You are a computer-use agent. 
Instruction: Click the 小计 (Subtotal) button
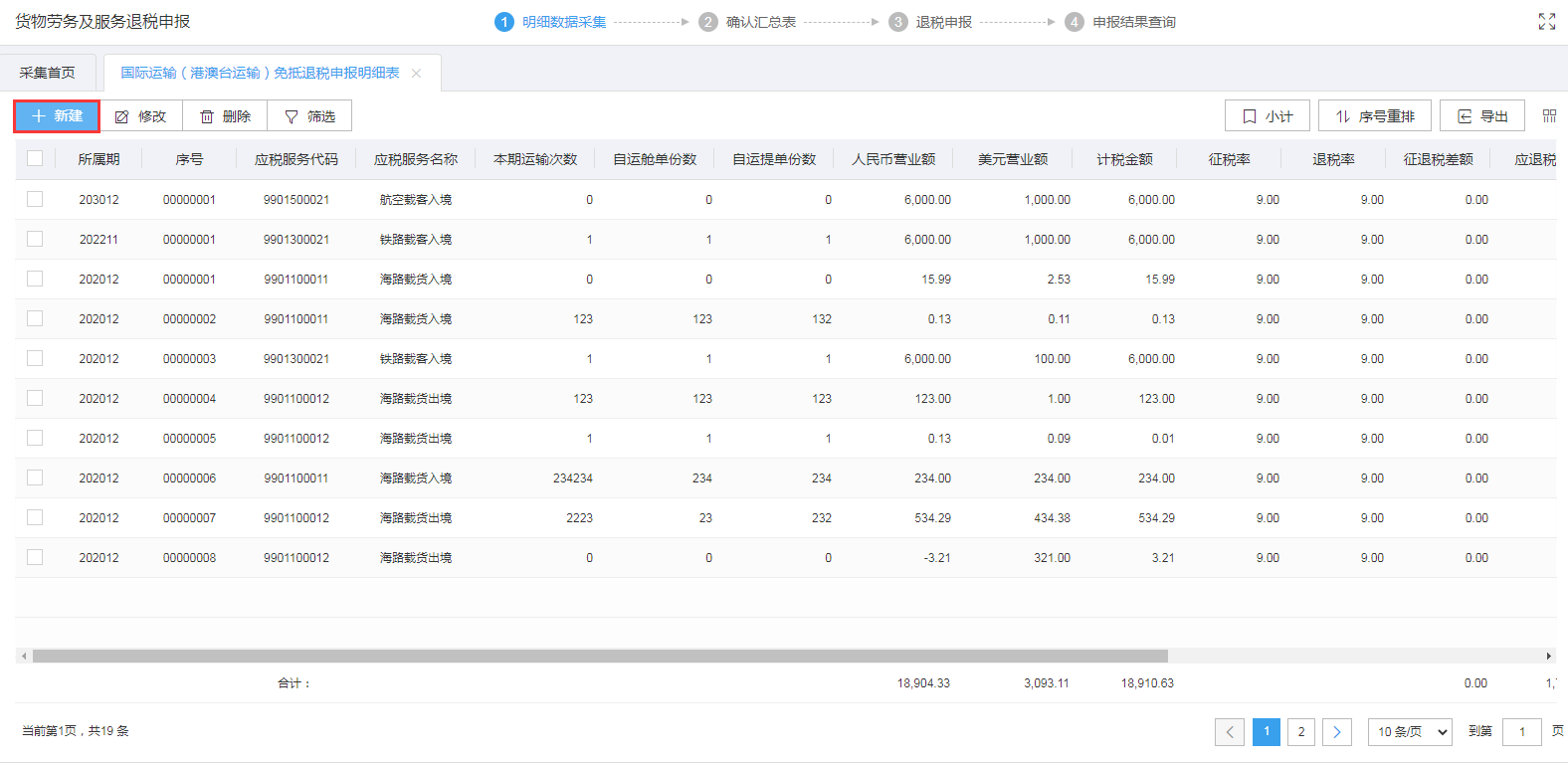pos(1267,116)
